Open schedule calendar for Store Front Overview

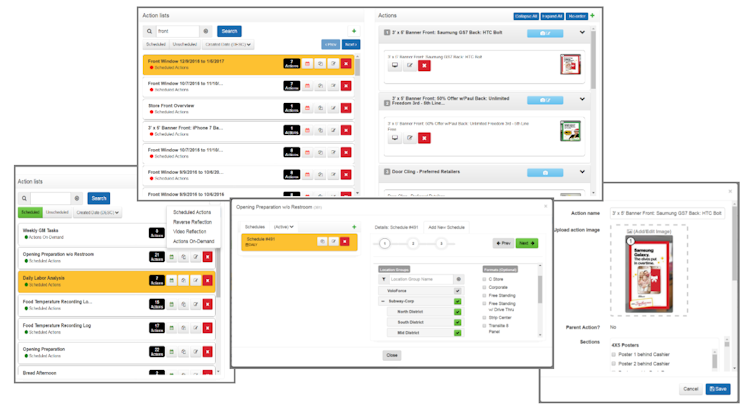coord(307,108)
